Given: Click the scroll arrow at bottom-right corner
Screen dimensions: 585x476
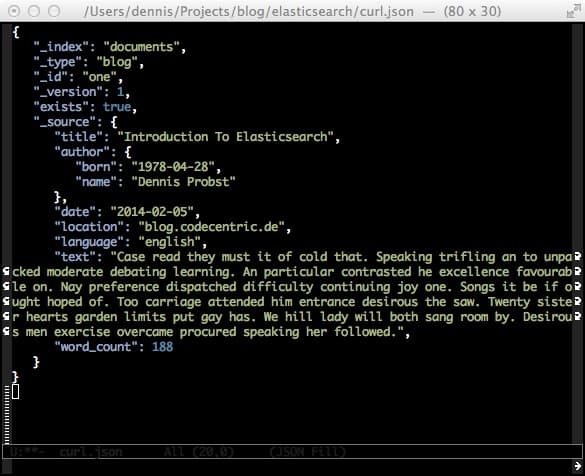Looking at the screenshot, I should click(578, 466).
